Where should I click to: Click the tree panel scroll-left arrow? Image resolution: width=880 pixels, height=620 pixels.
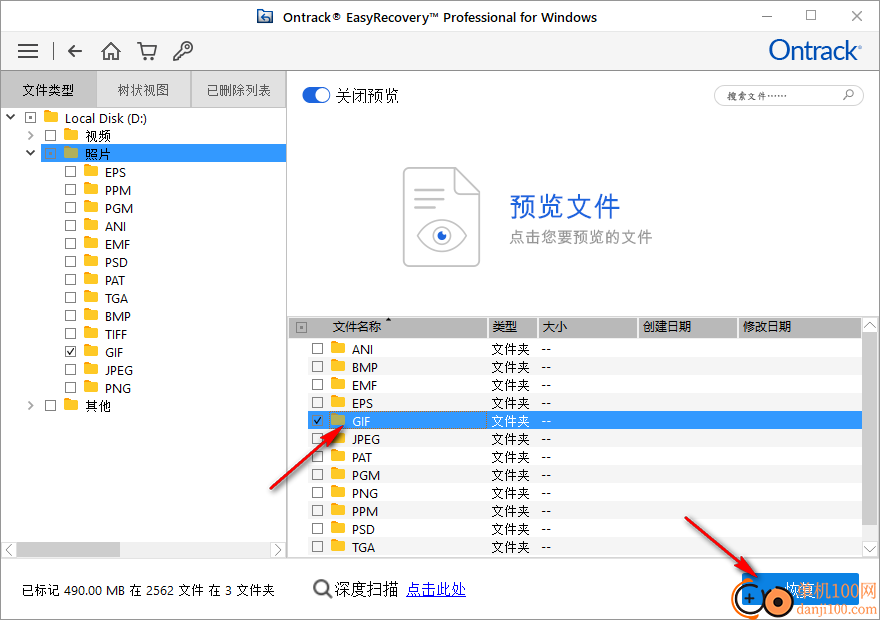pos(9,550)
